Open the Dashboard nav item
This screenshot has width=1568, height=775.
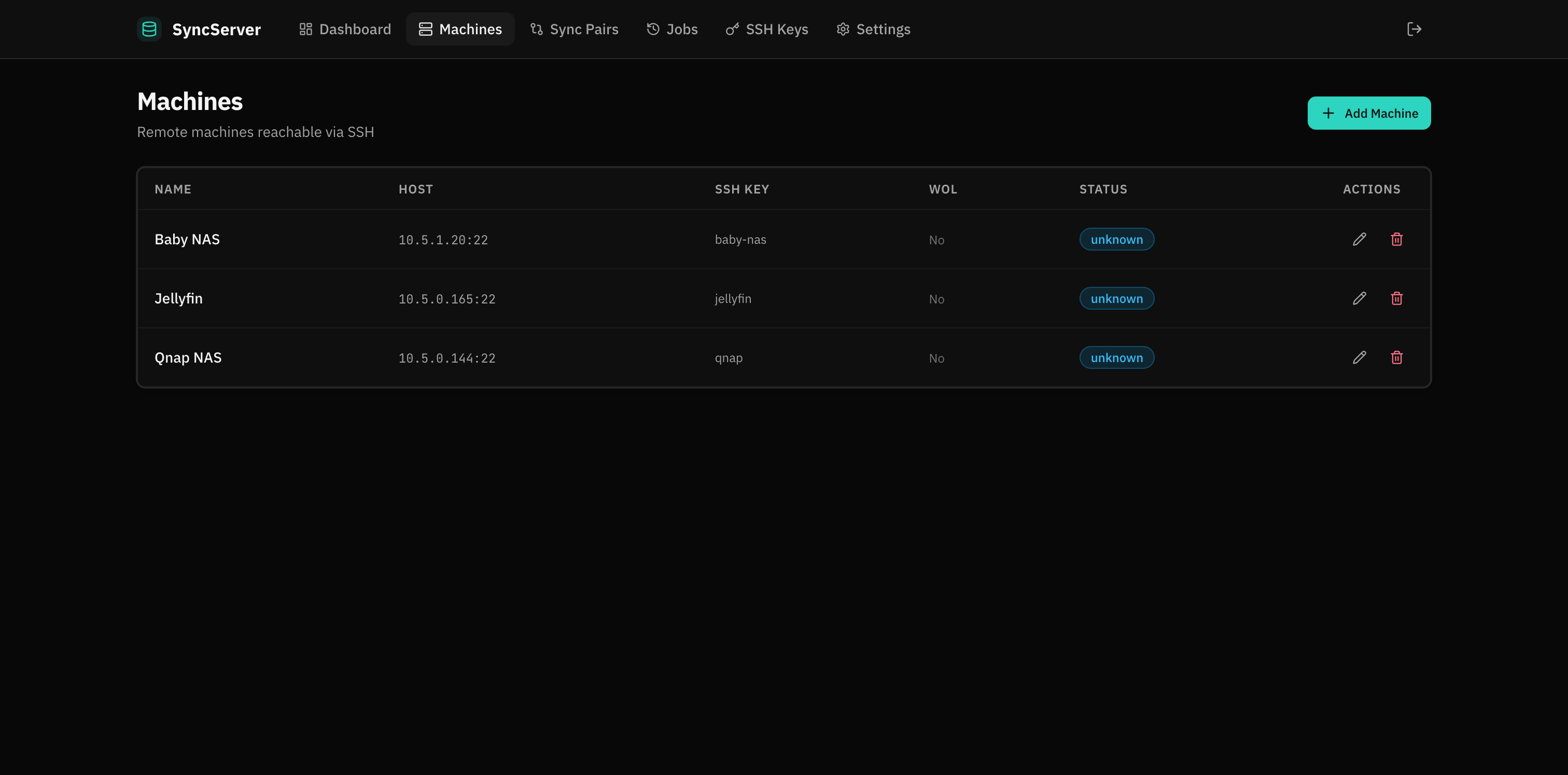345,29
